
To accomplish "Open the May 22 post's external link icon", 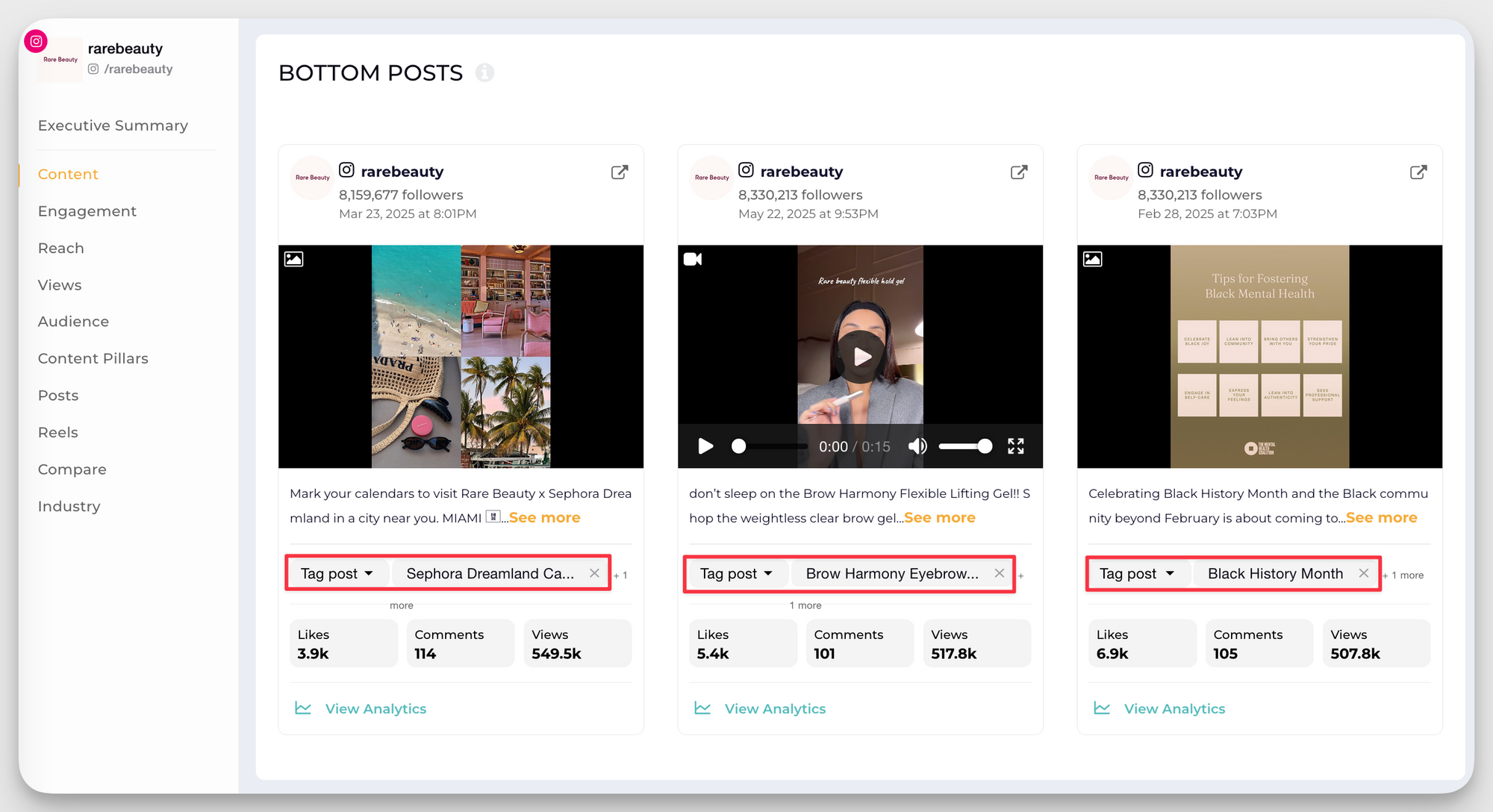I will [x=1019, y=172].
